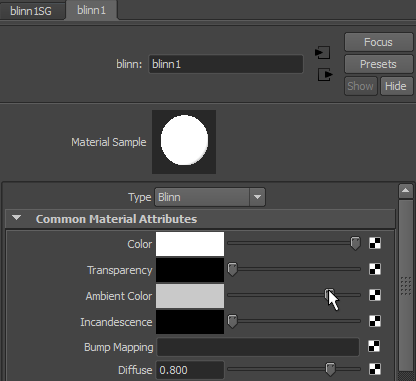Click the Diffuse slider handle
Viewport: 416px width, 381px height.
click(330, 369)
